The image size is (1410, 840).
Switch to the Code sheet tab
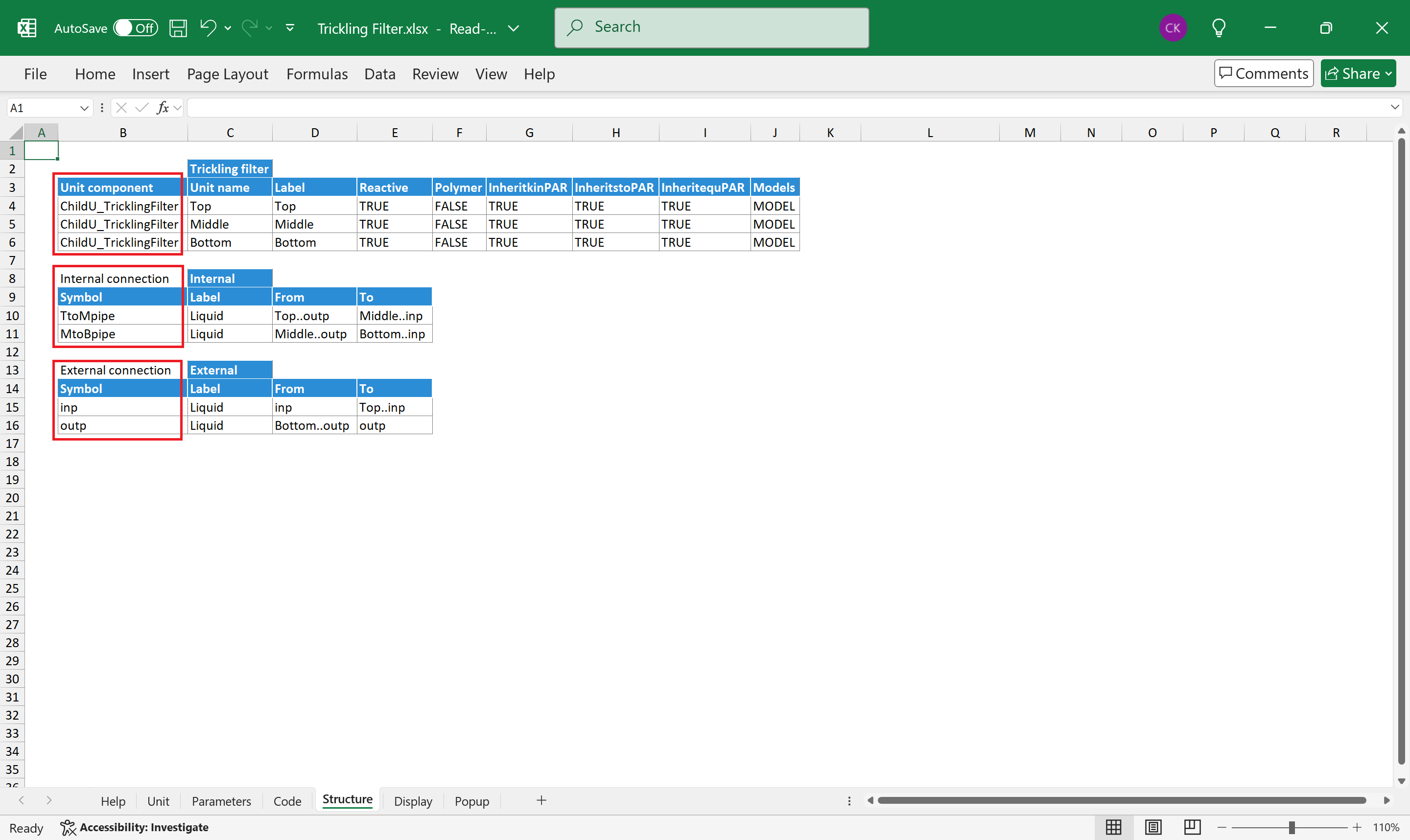coord(287,801)
